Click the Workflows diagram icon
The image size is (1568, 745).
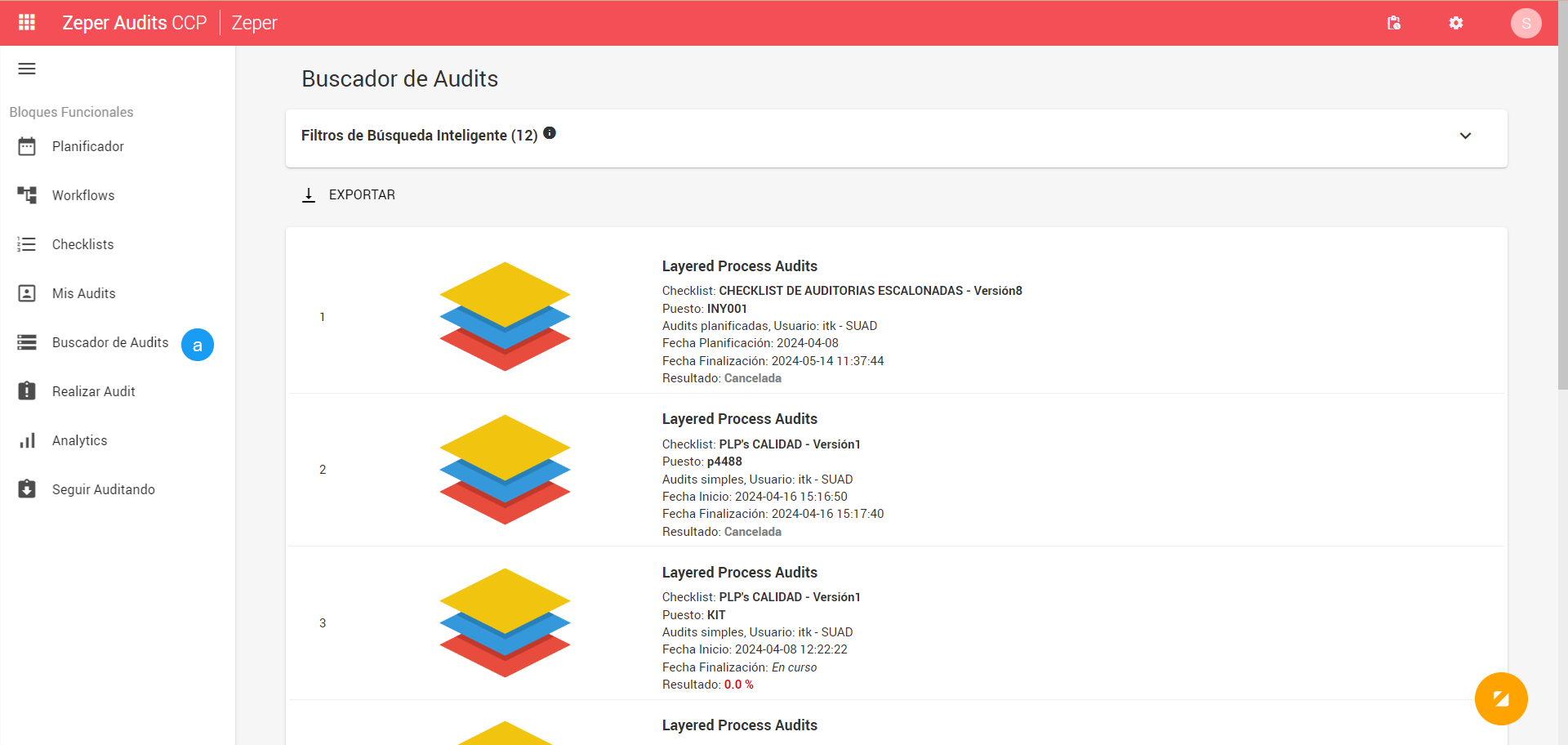(x=27, y=195)
